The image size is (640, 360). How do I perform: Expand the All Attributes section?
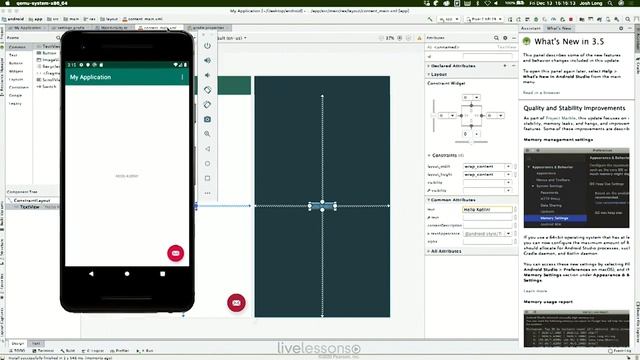429,251
